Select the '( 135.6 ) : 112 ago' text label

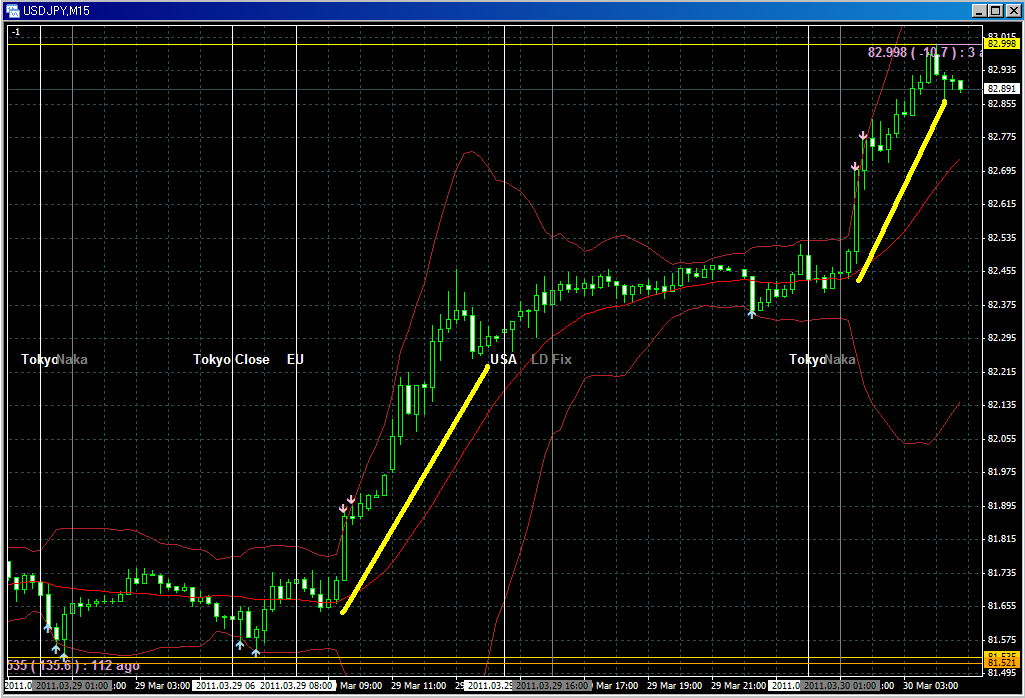point(75,665)
